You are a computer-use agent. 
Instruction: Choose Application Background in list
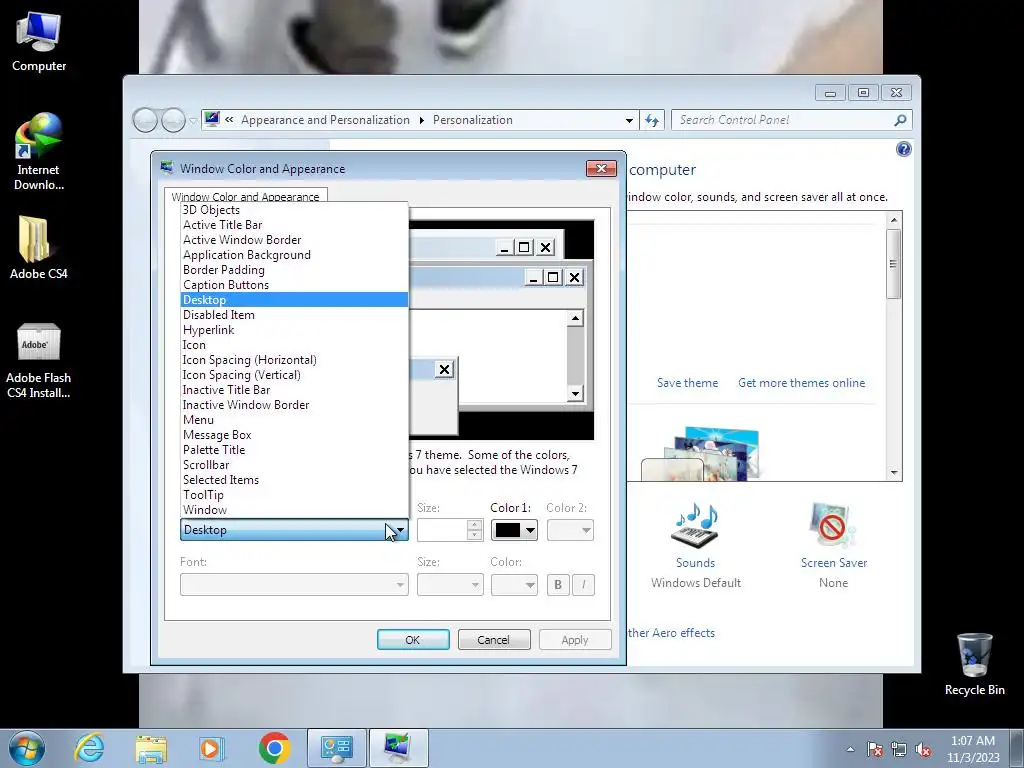point(294,255)
